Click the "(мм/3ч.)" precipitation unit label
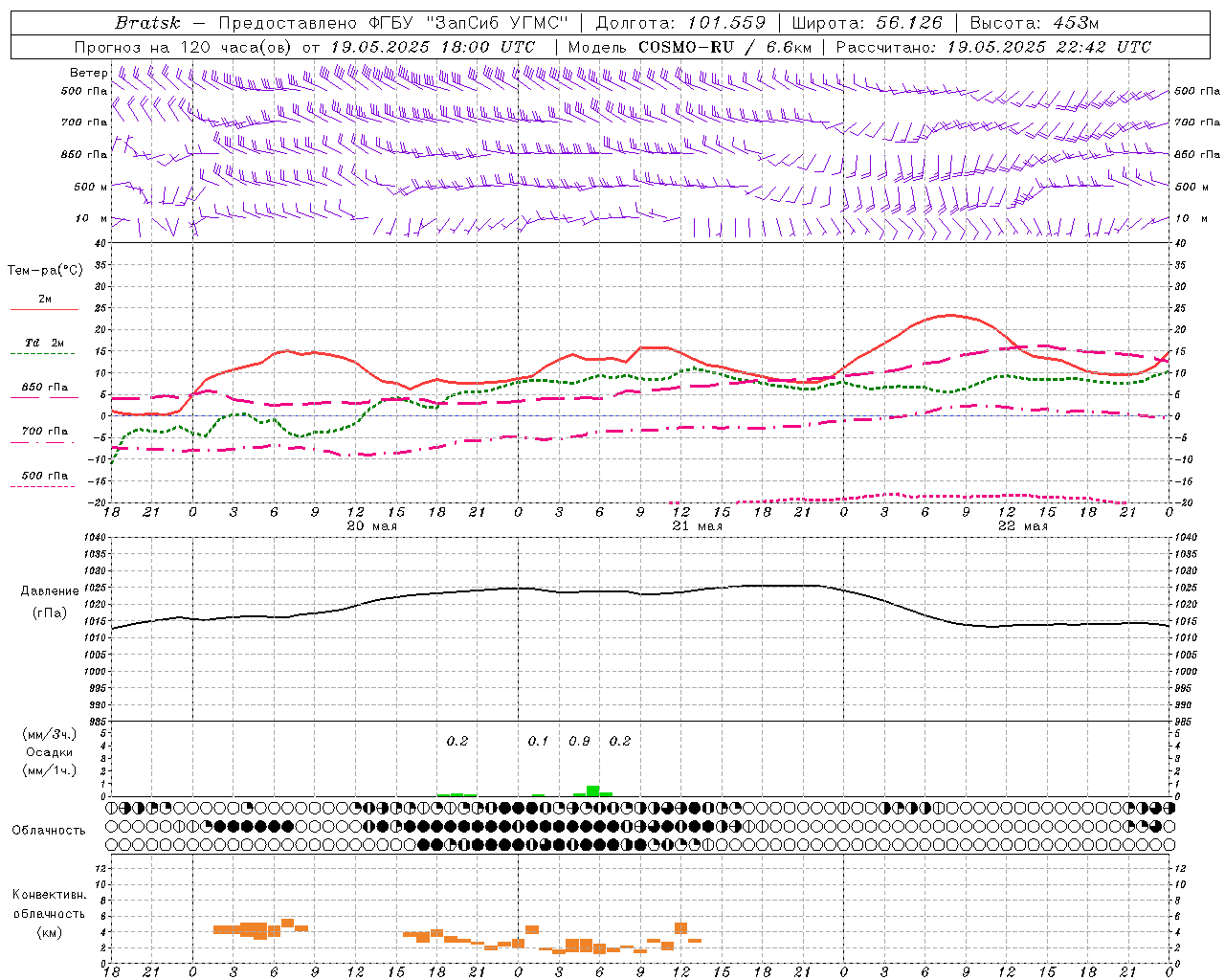This screenshot has height=980, width=1225. [50, 735]
